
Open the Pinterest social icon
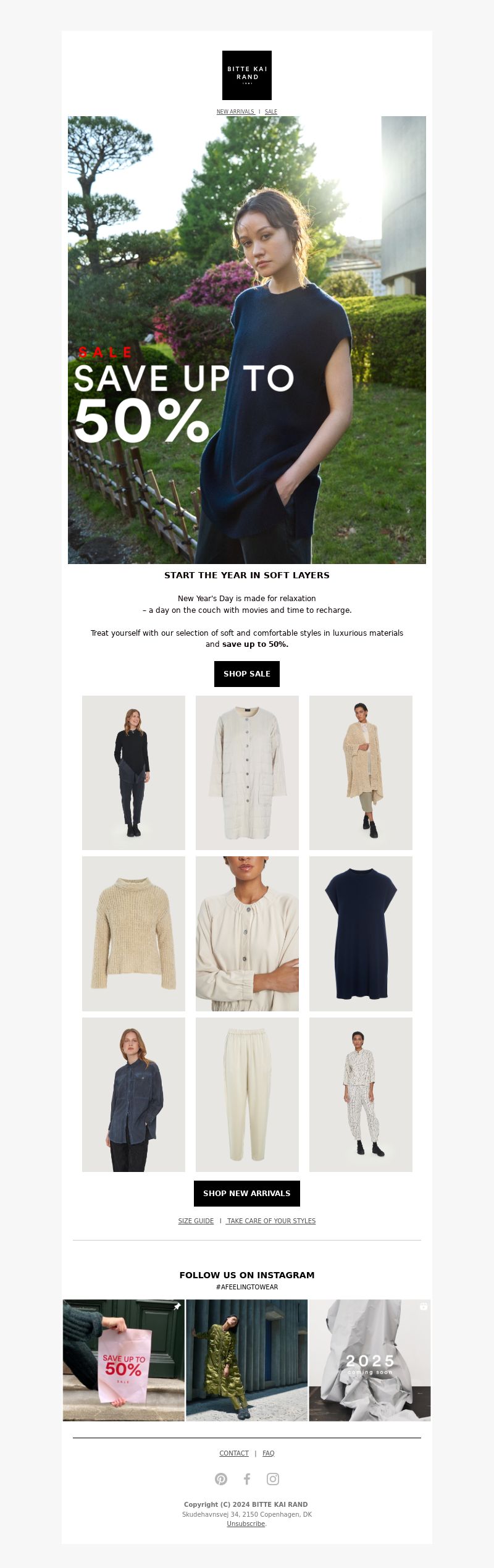[x=221, y=1478]
